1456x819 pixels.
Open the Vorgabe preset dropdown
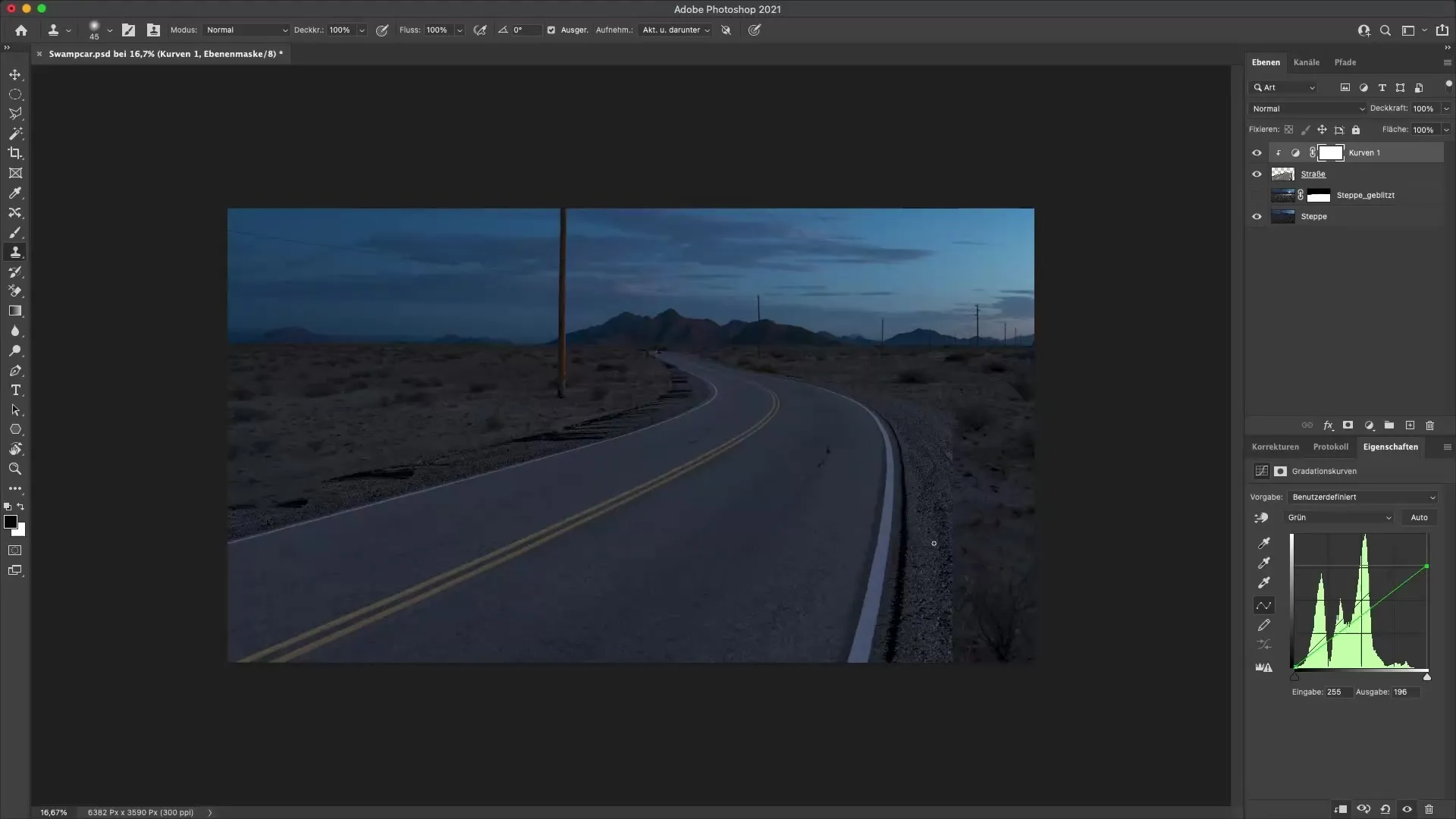coord(1363,497)
